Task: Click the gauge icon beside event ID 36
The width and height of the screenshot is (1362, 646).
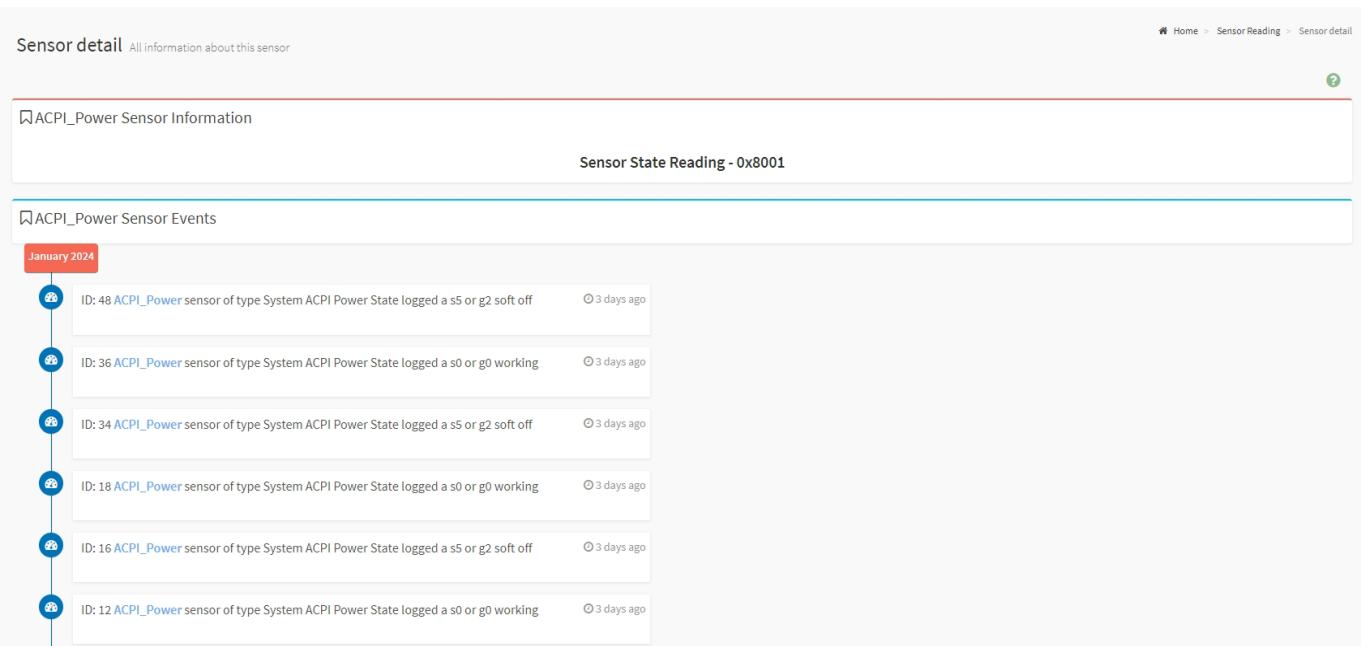Action: [51, 359]
